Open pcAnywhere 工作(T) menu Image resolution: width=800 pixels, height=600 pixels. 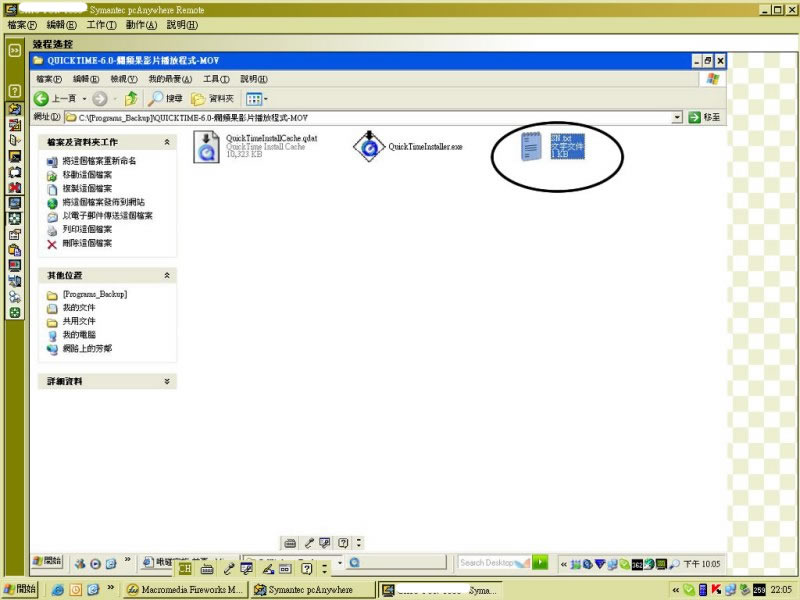(102, 25)
